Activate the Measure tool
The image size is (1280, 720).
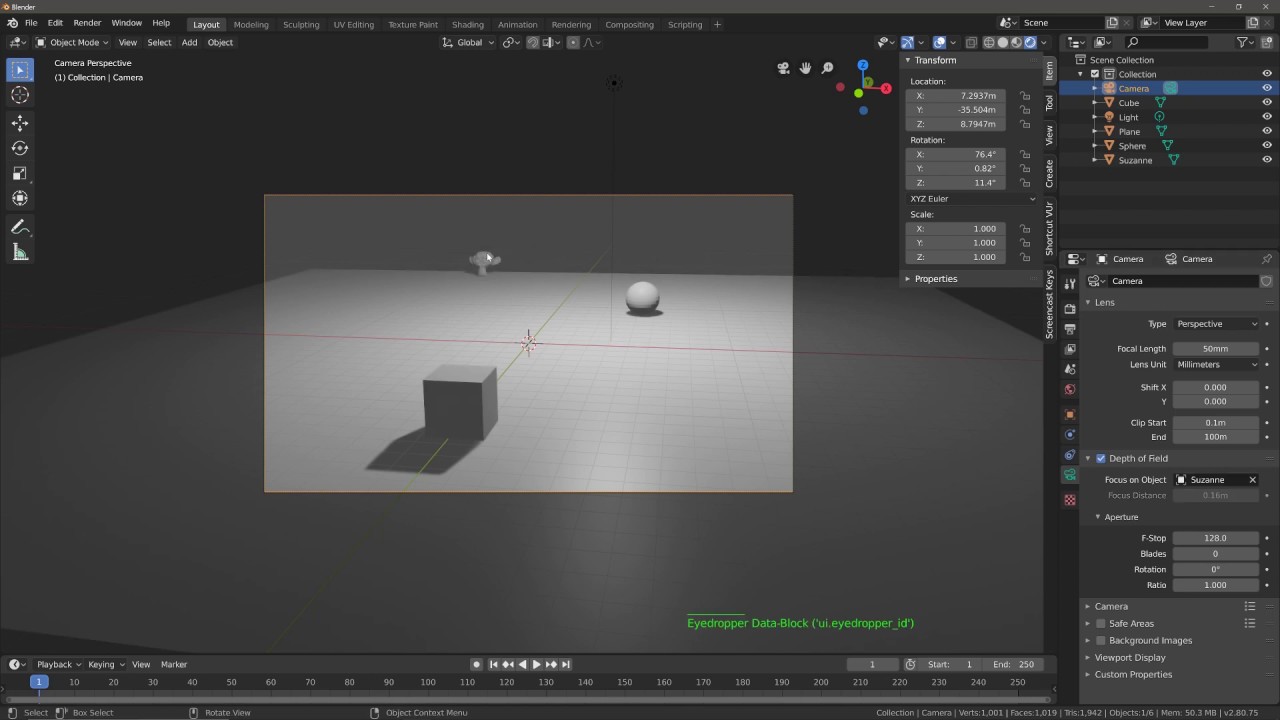tap(20, 253)
